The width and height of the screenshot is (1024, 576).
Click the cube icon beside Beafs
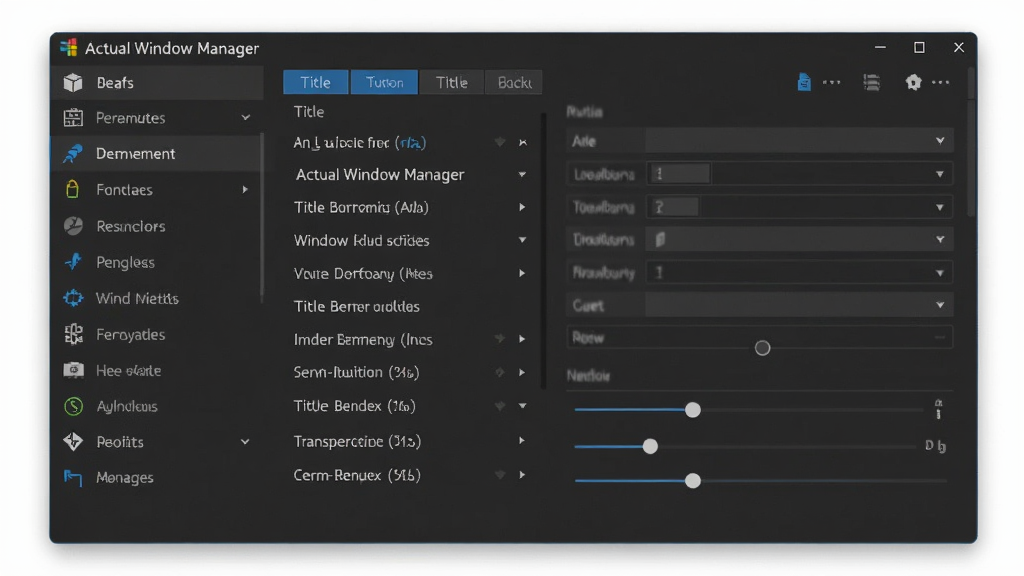tap(73, 83)
